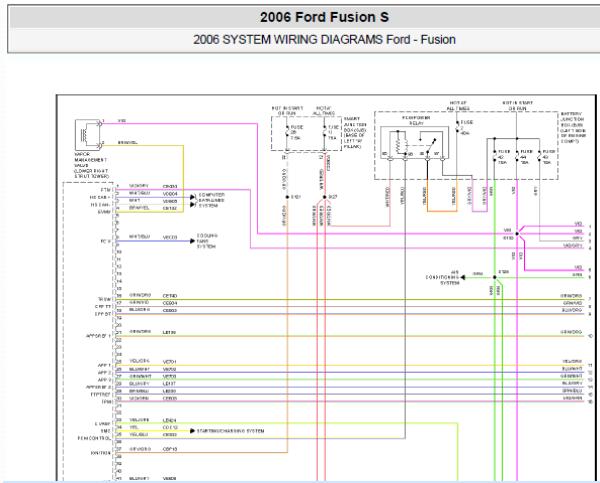Screen dimensions: 600x483
Task: Click the "2006 SYSTEM WIRING DIAGRAMS Ford - Fusion" subtitle
Action: [x=324, y=39]
